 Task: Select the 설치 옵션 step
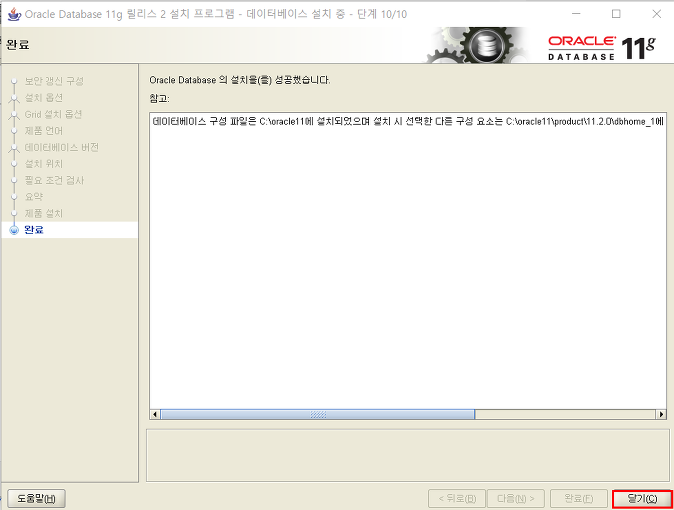coord(43,98)
